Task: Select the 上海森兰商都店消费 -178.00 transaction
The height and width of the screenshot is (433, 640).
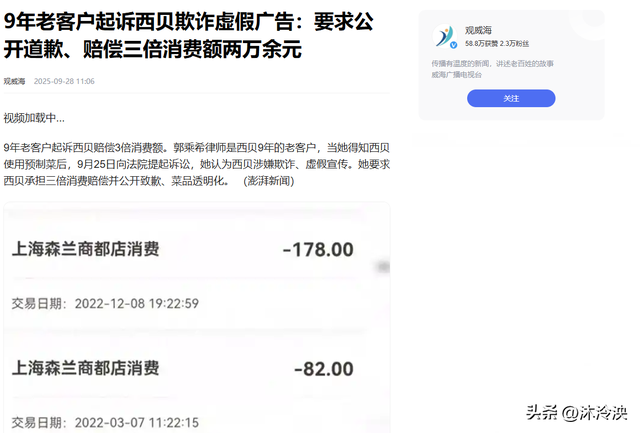Action: 183,249
